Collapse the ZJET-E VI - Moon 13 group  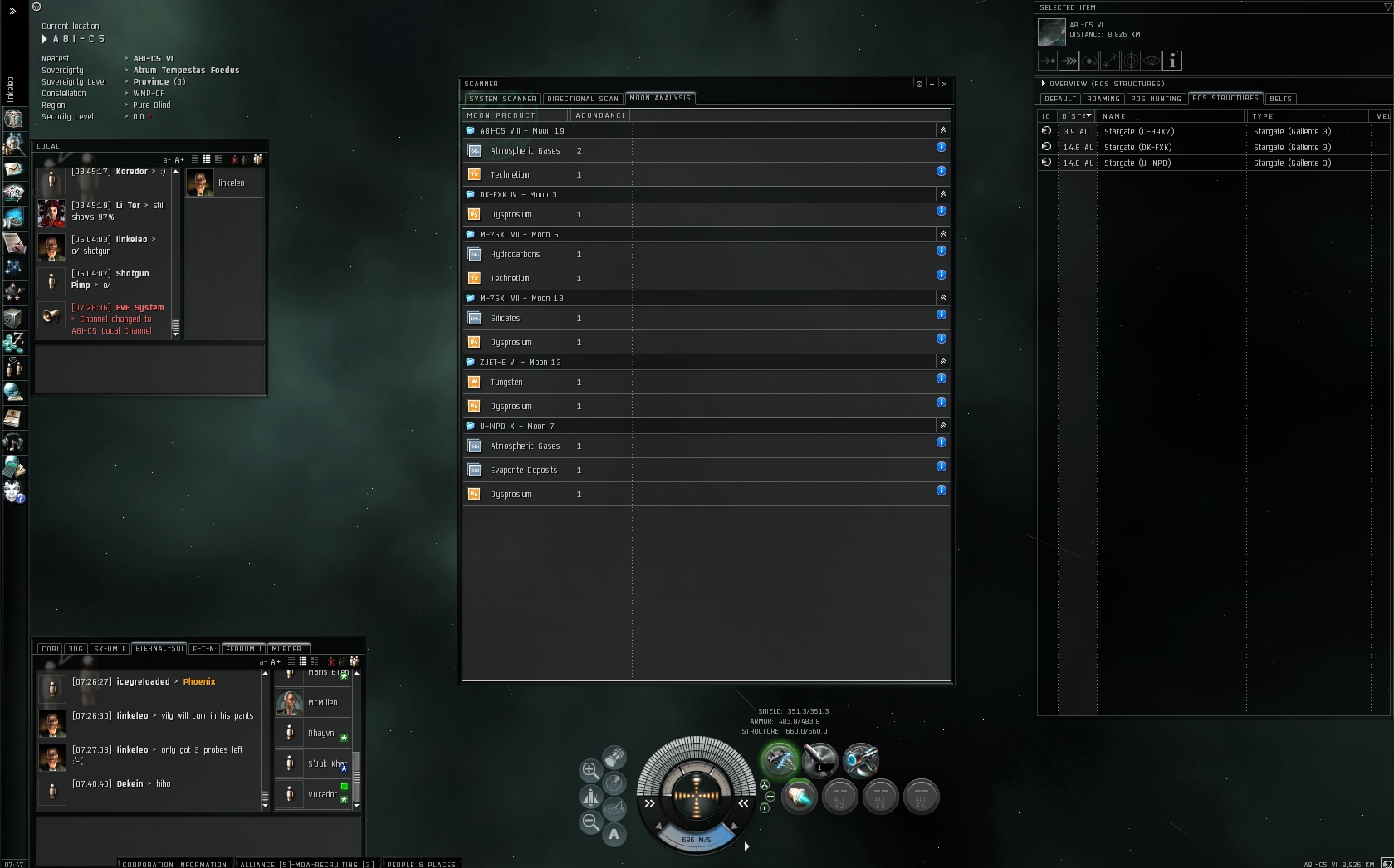pos(943,362)
